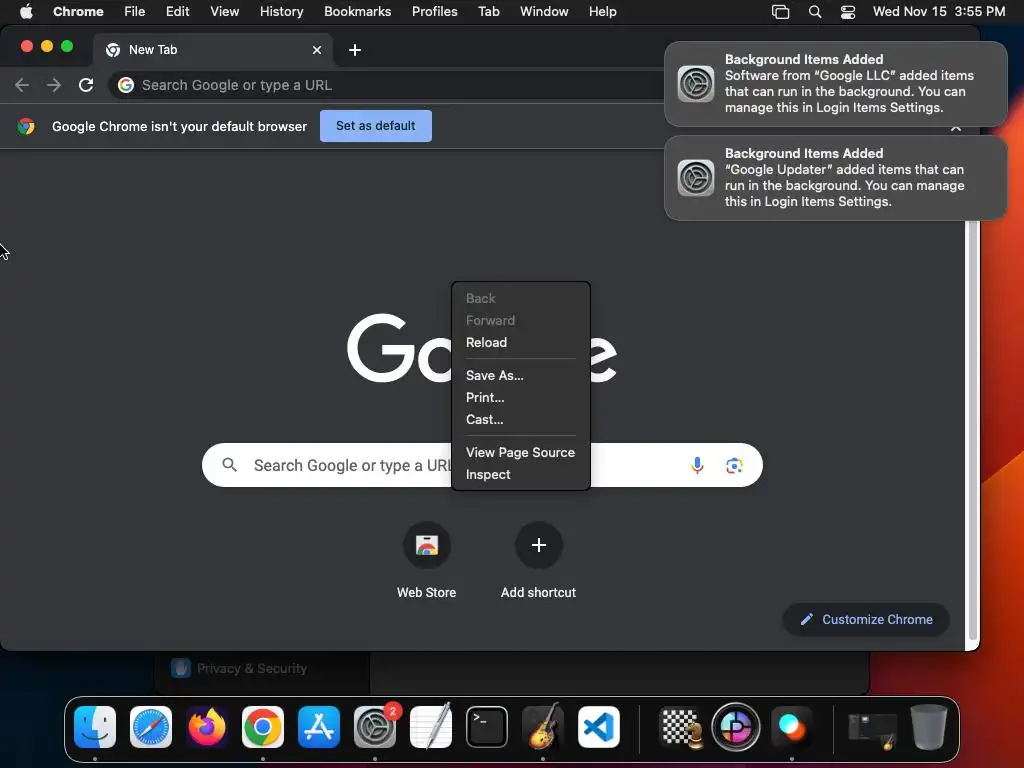Open Chess from the dock

click(680, 727)
